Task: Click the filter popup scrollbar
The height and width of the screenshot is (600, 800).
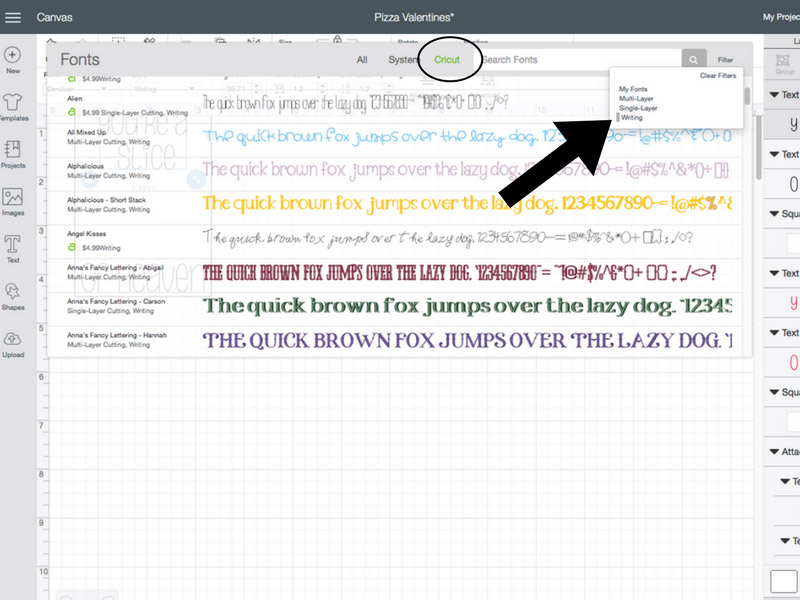Action: pyautogui.click(x=747, y=96)
